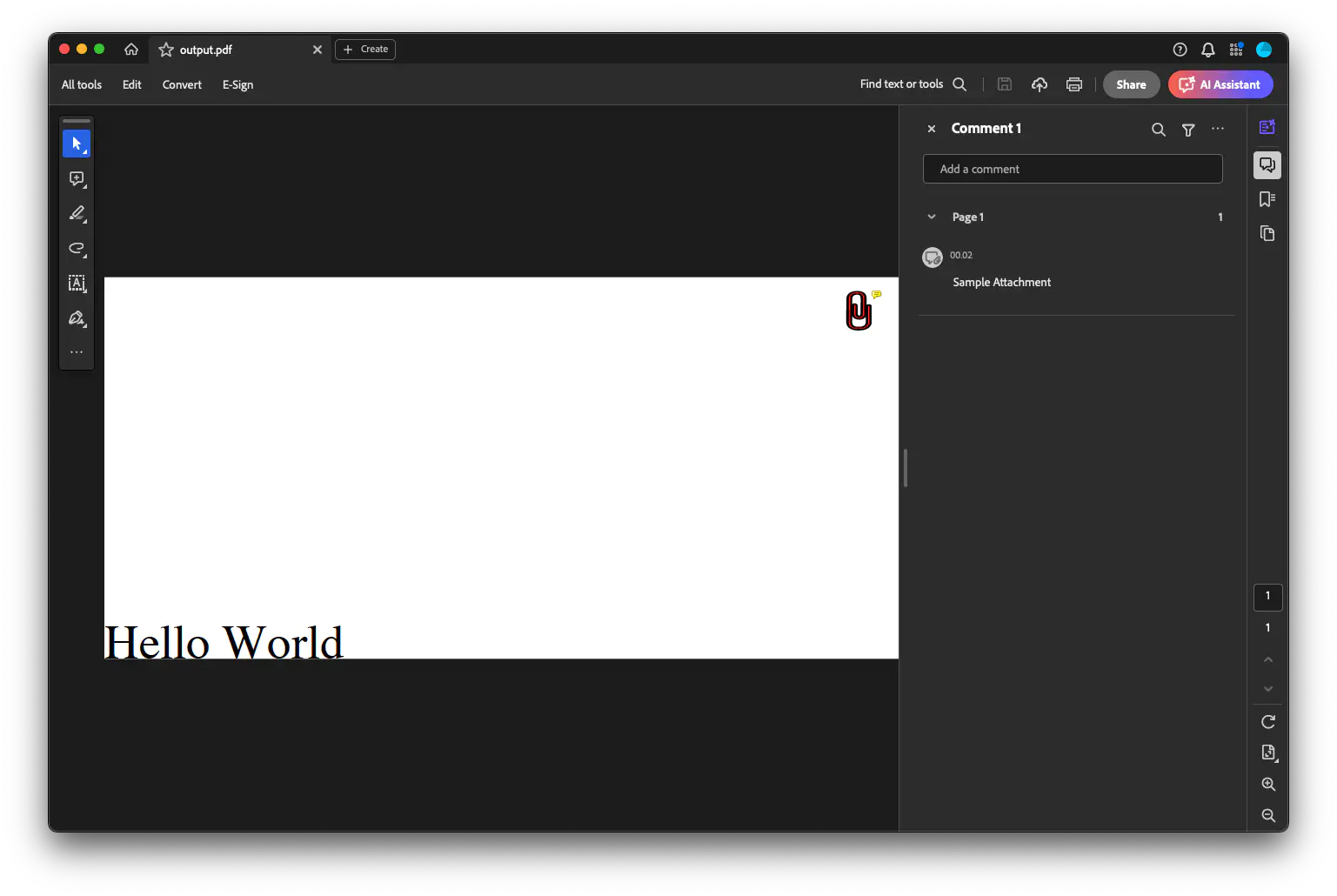Select the freehand Draw tool
Screen dimensions: 1337x896
pyautogui.click(x=75, y=249)
